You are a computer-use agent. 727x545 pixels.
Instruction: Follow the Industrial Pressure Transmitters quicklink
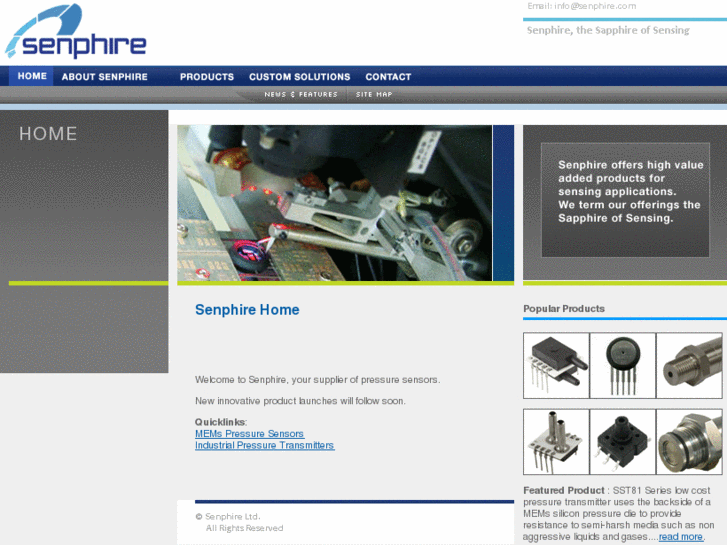pos(264,445)
